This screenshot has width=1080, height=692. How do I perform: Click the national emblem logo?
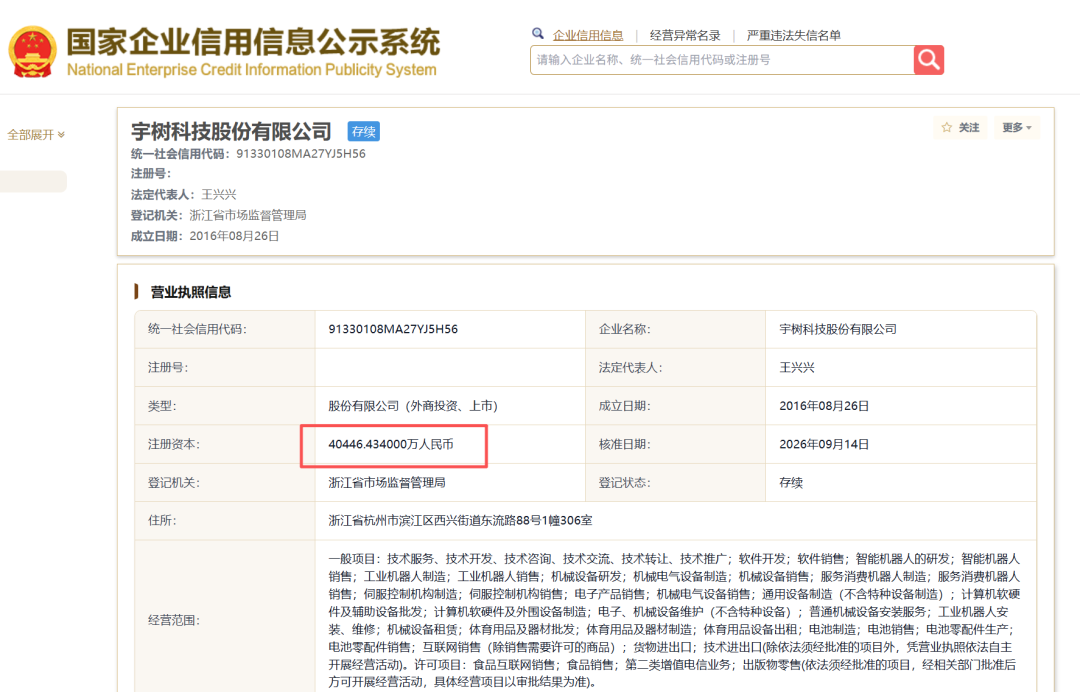tap(32, 52)
